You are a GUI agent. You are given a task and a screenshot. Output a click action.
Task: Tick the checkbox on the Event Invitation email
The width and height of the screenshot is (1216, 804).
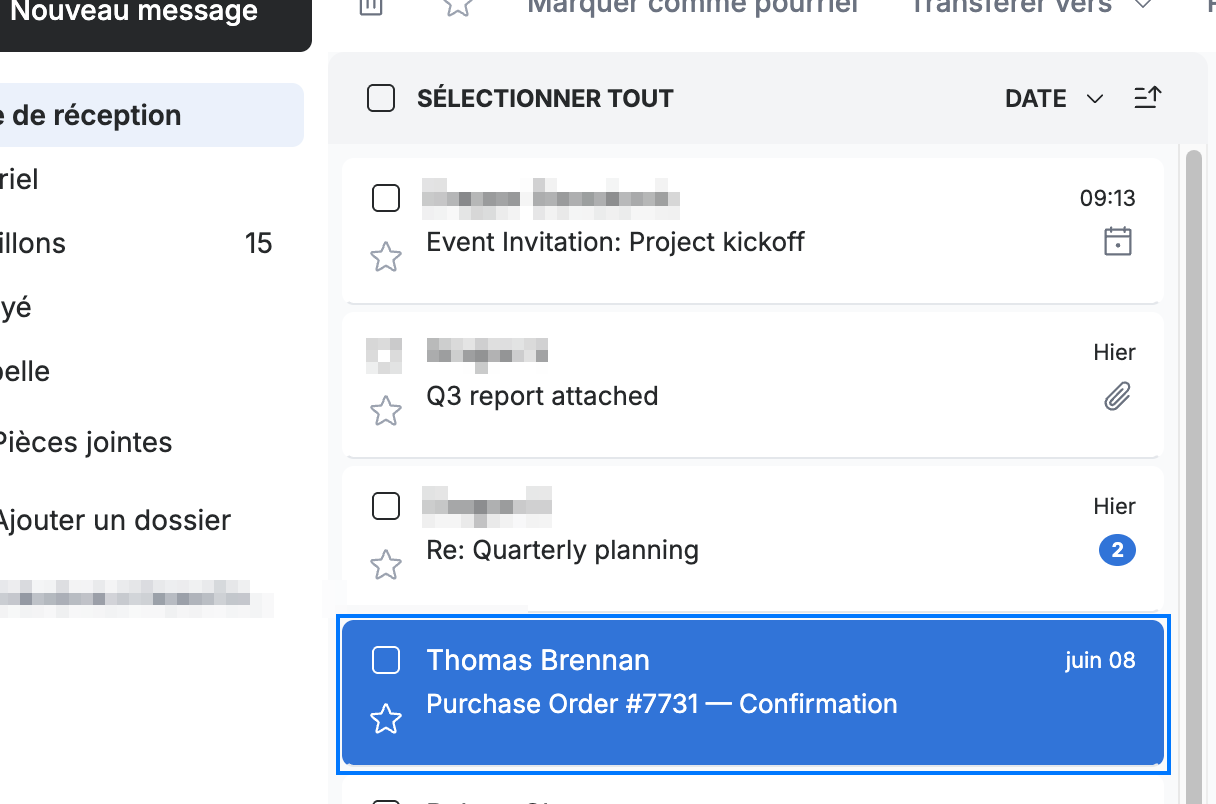click(x=386, y=198)
